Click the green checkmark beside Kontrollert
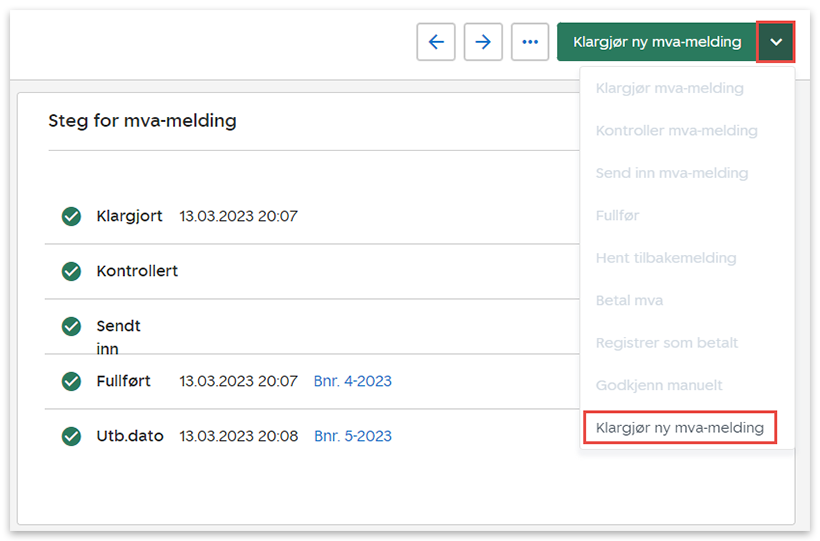Screen dimensions: 820x541 pyautogui.click(x=71, y=271)
